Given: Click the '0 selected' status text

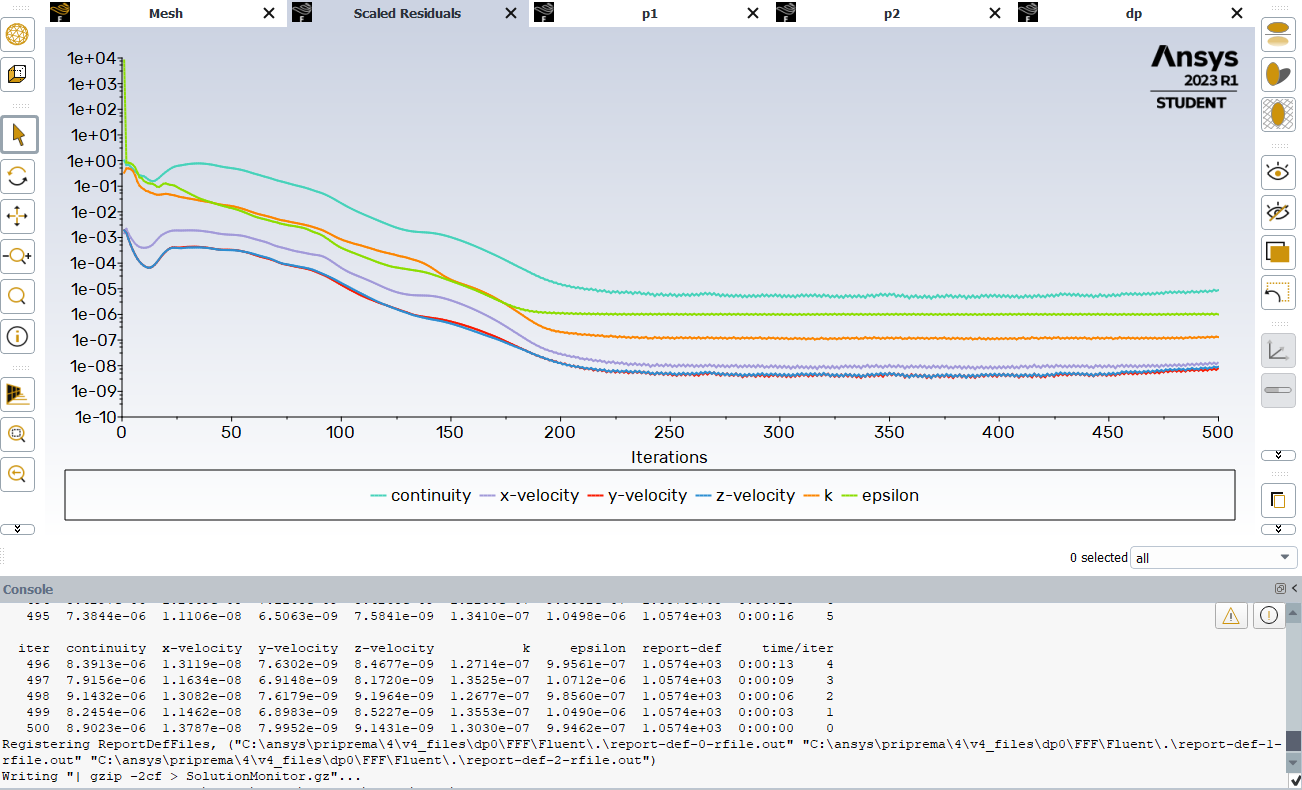Looking at the screenshot, I should click(x=1098, y=558).
